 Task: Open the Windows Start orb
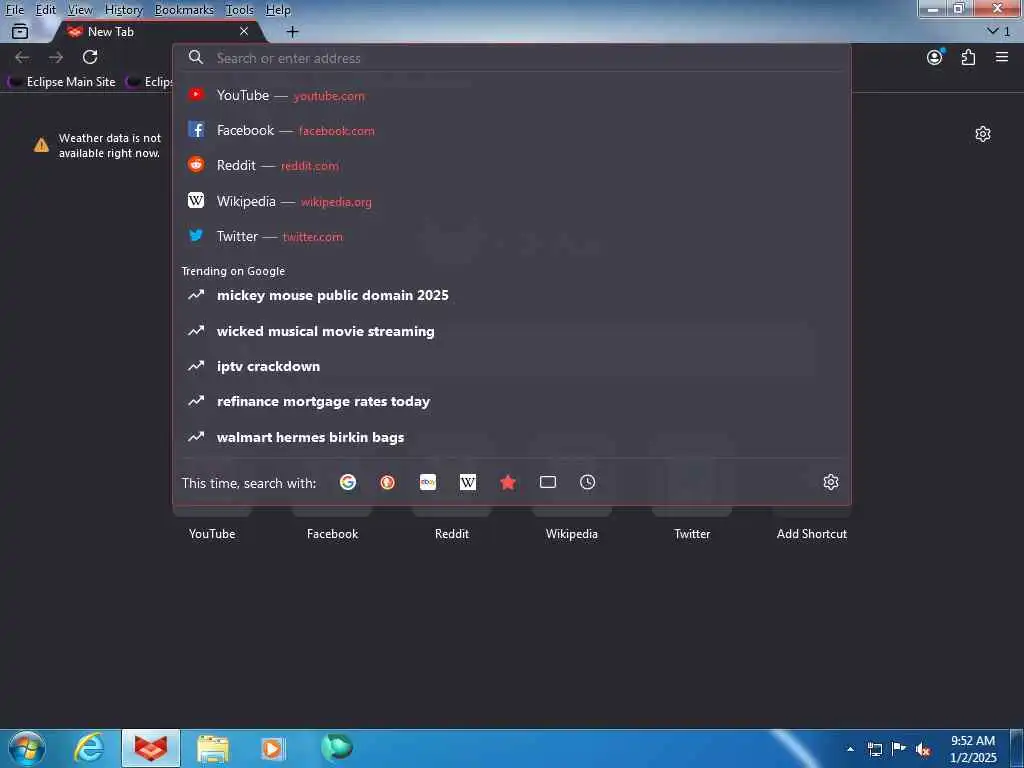click(x=27, y=748)
